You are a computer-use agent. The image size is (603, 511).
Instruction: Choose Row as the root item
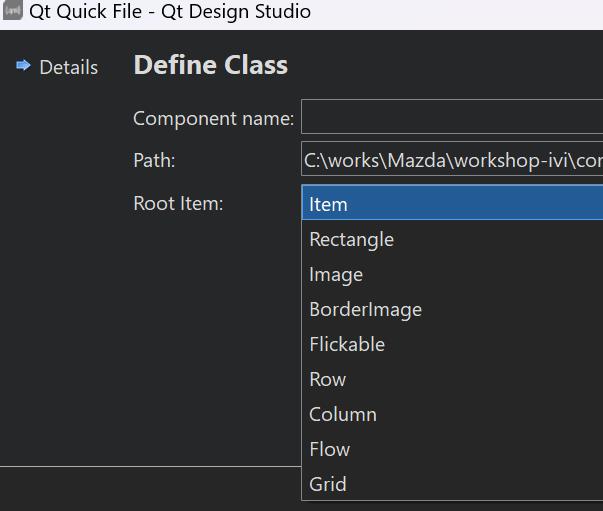click(327, 379)
